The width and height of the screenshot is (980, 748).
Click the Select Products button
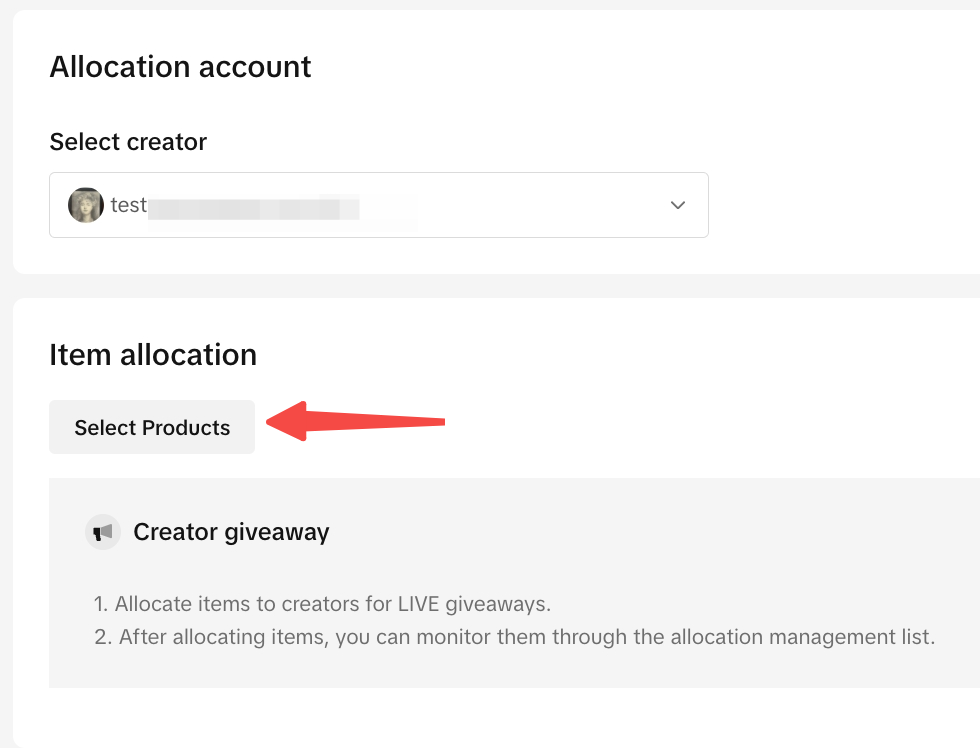pos(152,427)
